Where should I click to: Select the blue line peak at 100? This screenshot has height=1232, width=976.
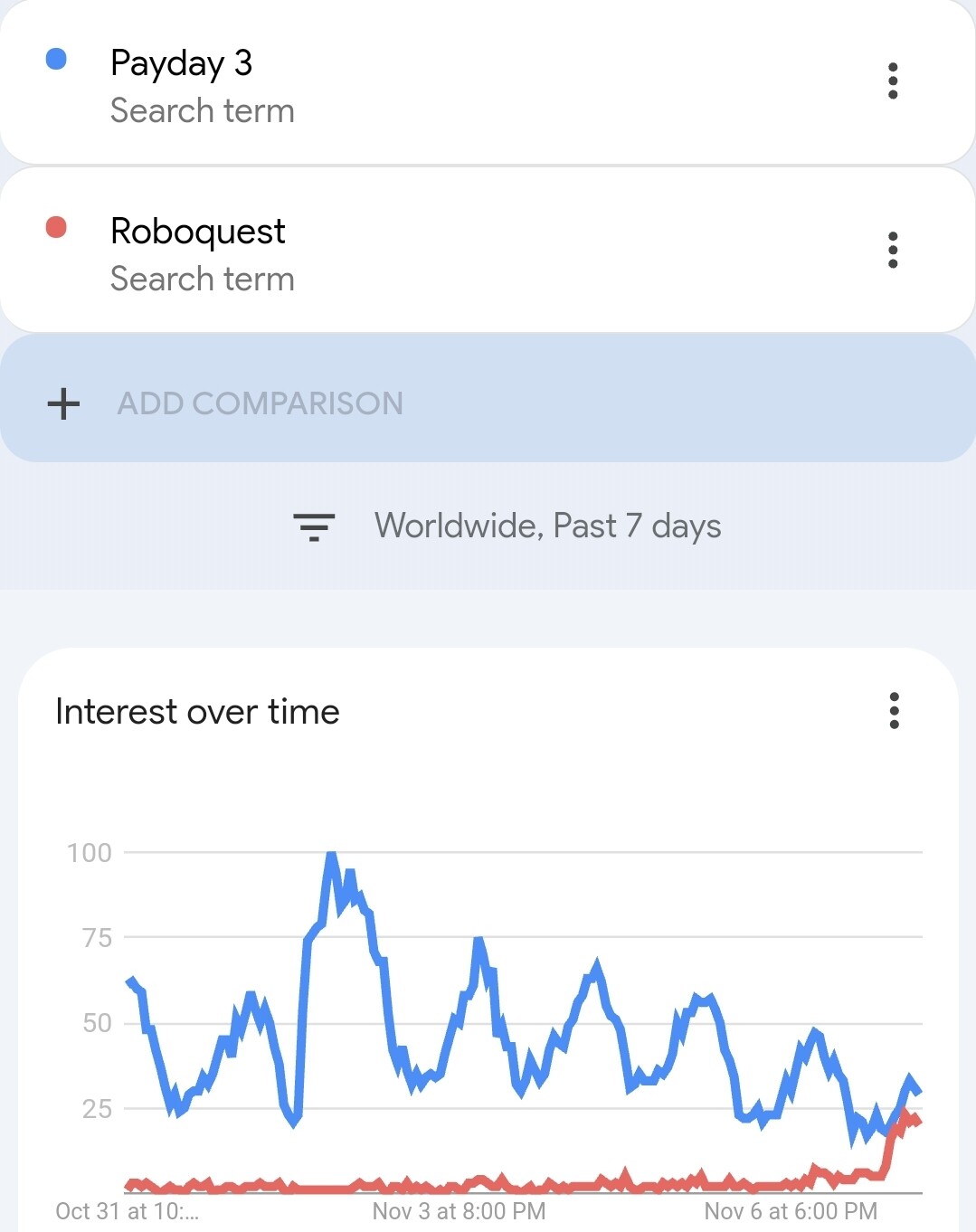click(x=332, y=855)
